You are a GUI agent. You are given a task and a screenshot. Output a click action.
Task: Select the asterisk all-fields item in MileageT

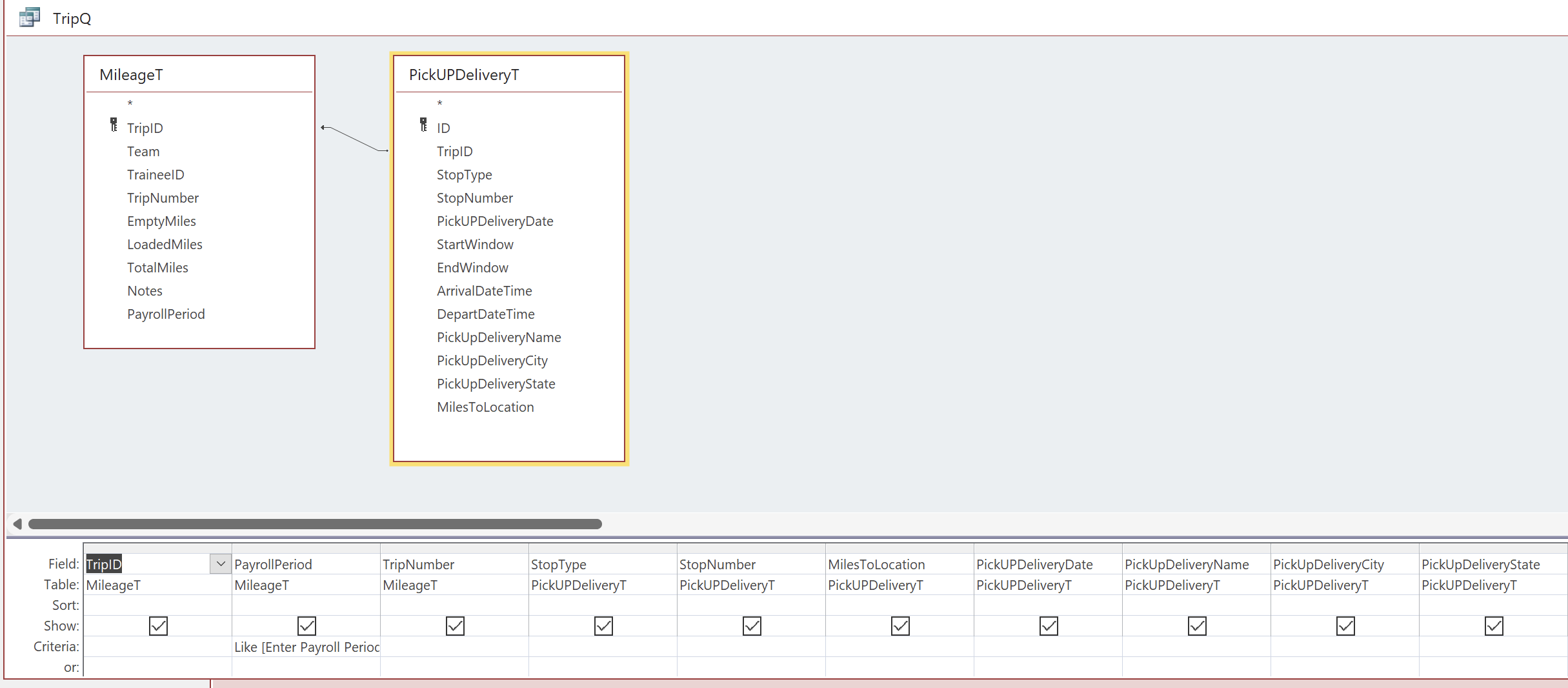tap(130, 104)
